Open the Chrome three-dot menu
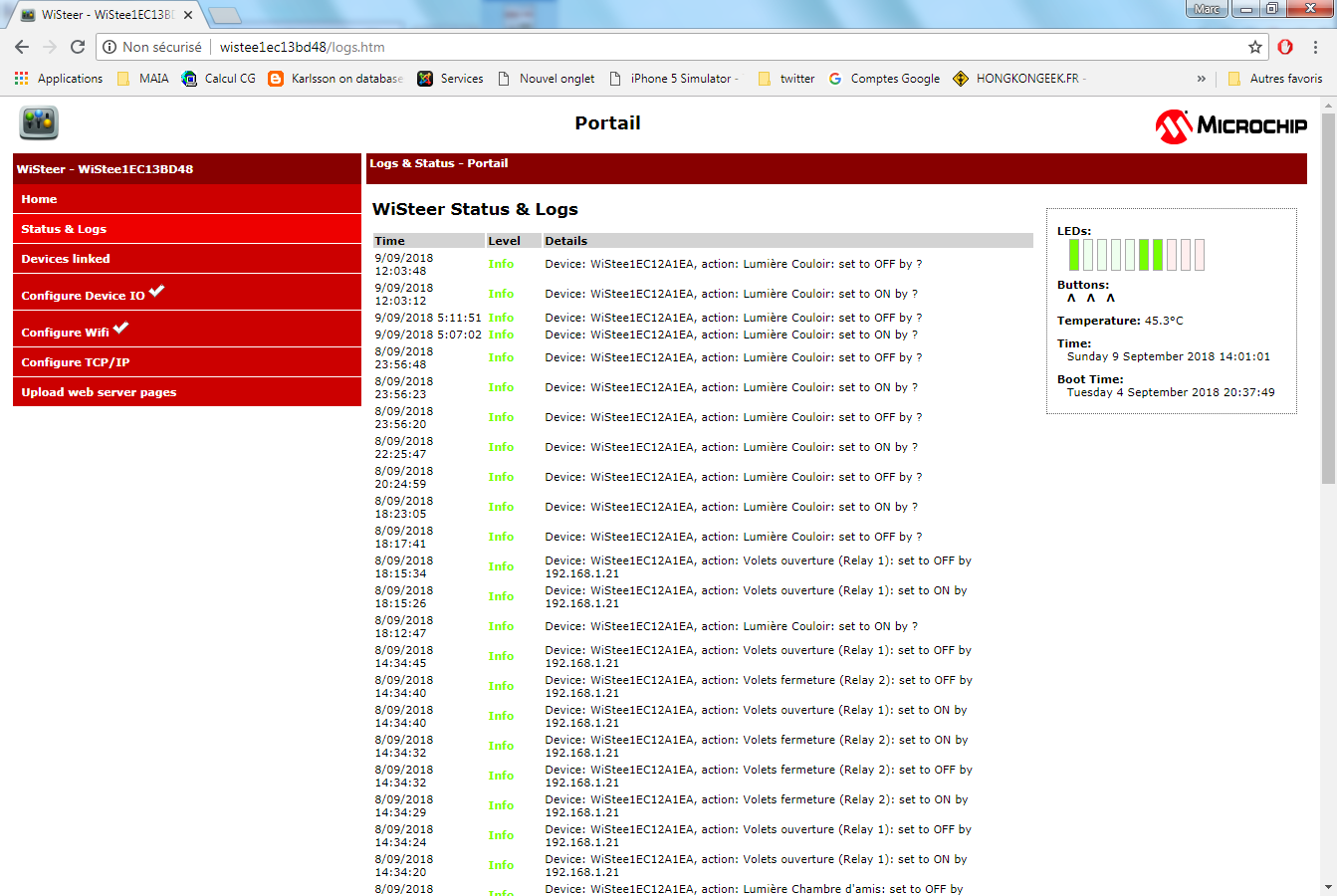The height and width of the screenshot is (896, 1337). click(x=1315, y=47)
